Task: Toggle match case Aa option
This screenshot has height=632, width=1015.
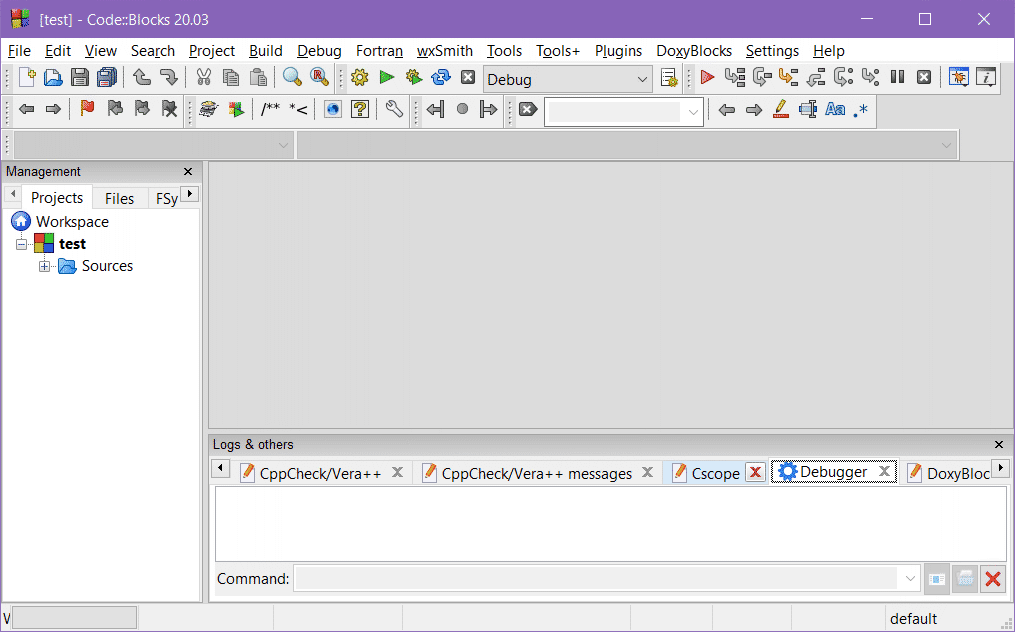Action: pyautogui.click(x=835, y=110)
